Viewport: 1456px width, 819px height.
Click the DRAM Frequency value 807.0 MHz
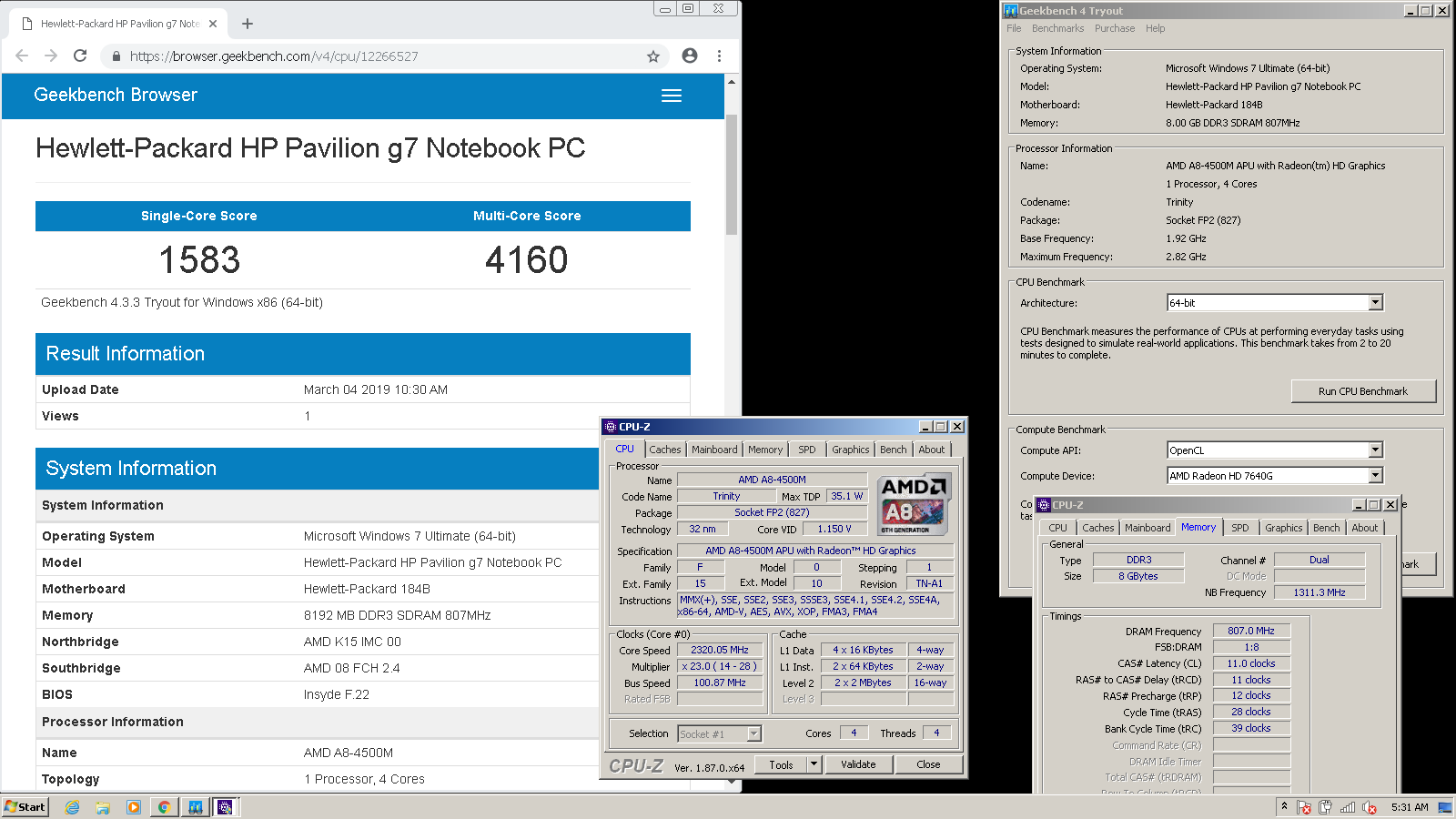point(1251,631)
